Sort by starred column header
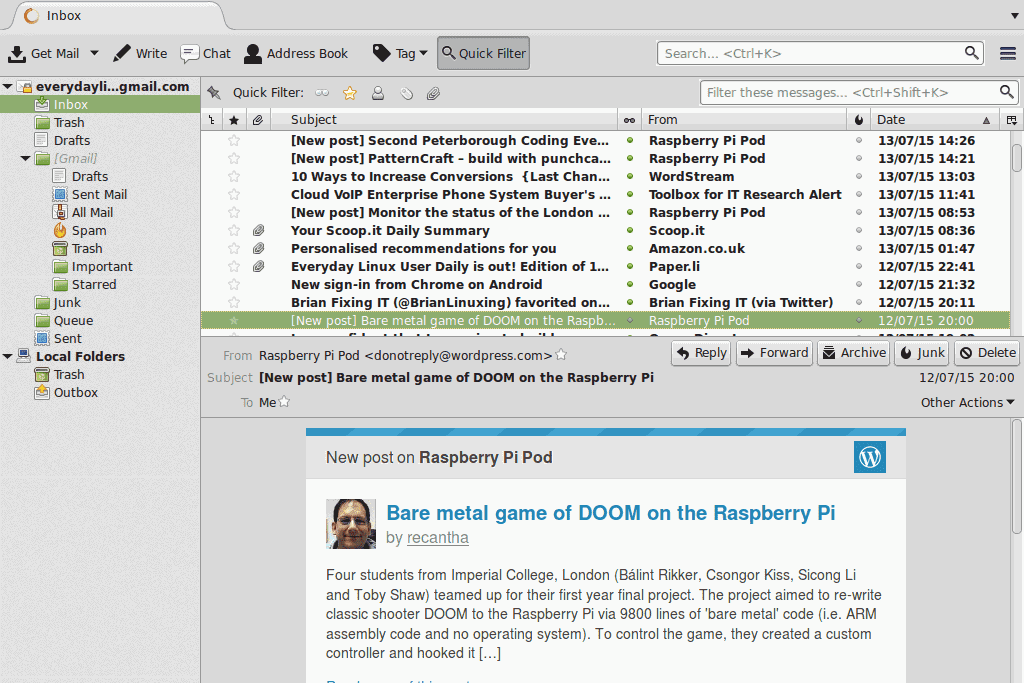 pos(234,119)
